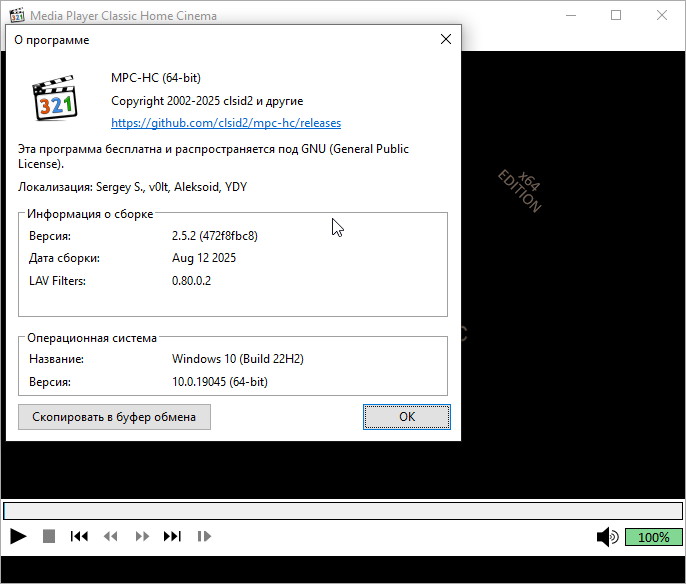686x584 pixels.
Task: Click the Дата сборки label
Action: [x=64, y=258]
